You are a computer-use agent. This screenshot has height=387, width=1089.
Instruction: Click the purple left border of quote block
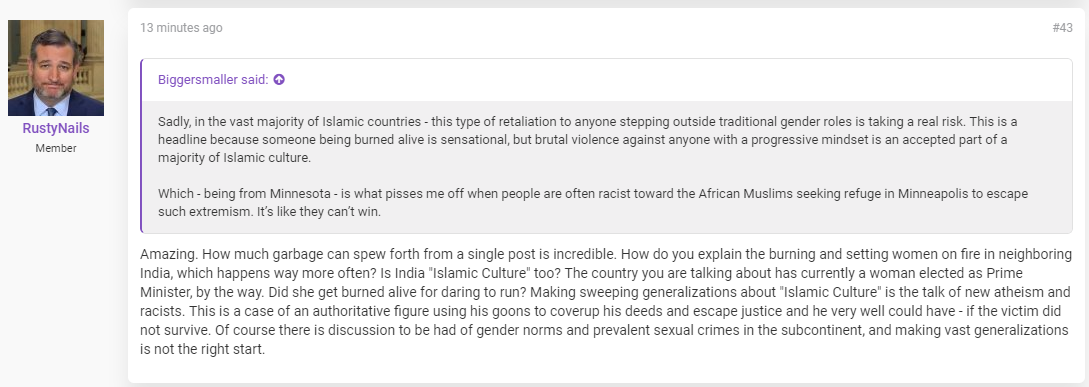click(x=142, y=146)
